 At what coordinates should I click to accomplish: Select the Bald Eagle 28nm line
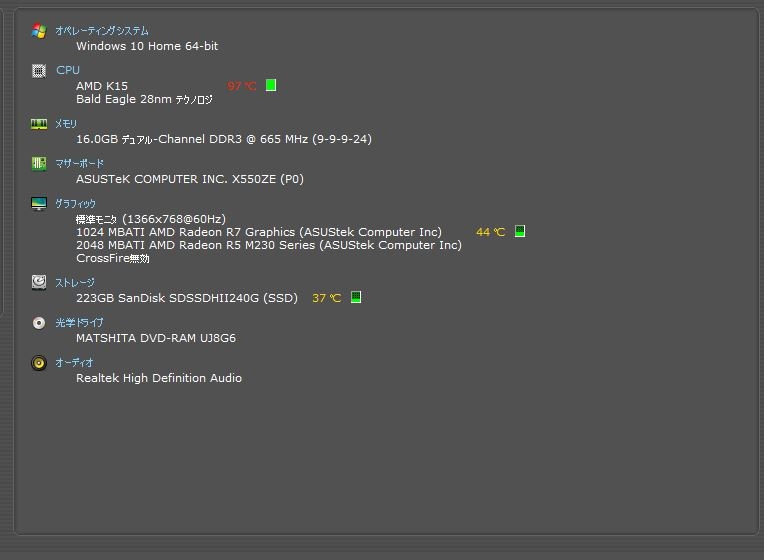click(144, 99)
